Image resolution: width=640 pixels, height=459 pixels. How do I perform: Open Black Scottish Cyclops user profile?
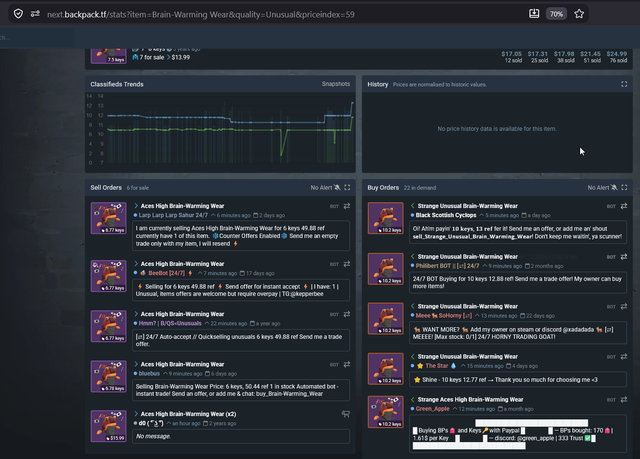point(446,215)
